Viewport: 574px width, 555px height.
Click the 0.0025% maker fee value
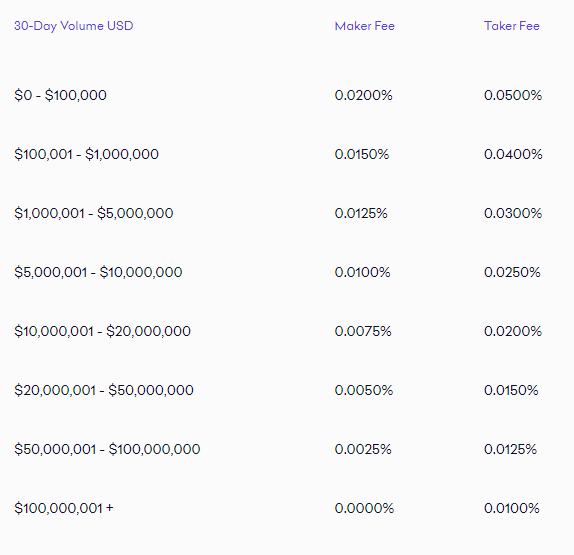(363, 449)
